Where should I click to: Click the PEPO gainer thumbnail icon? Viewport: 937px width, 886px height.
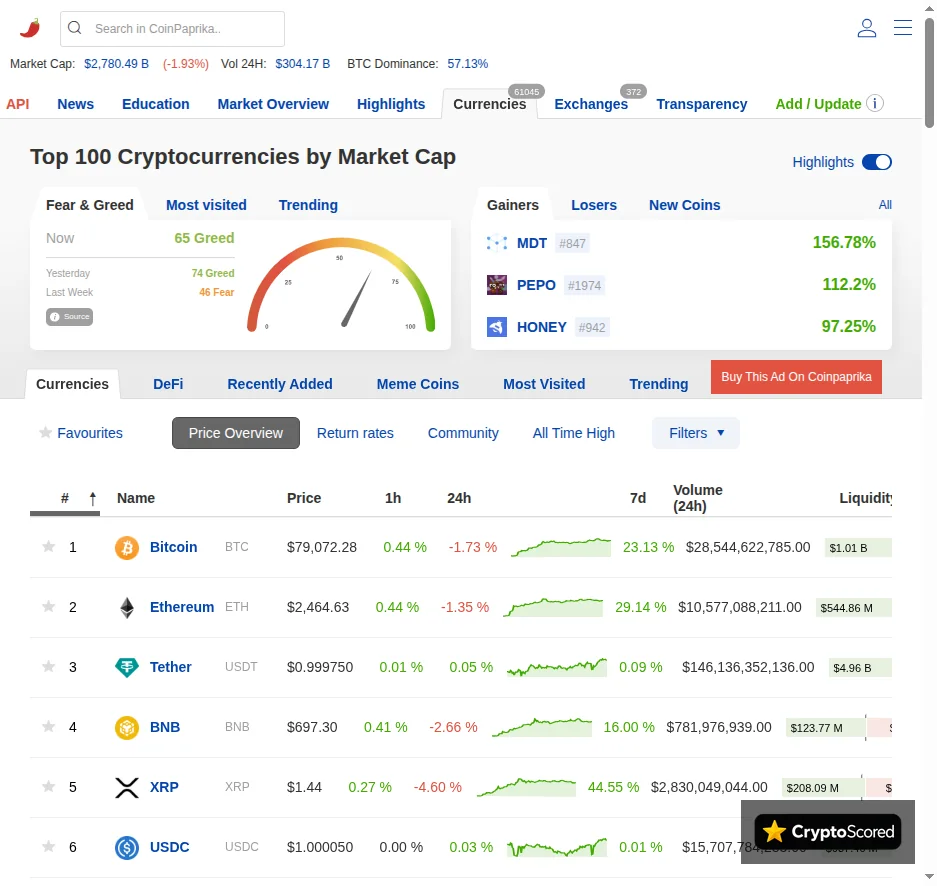[x=497, y=285]
